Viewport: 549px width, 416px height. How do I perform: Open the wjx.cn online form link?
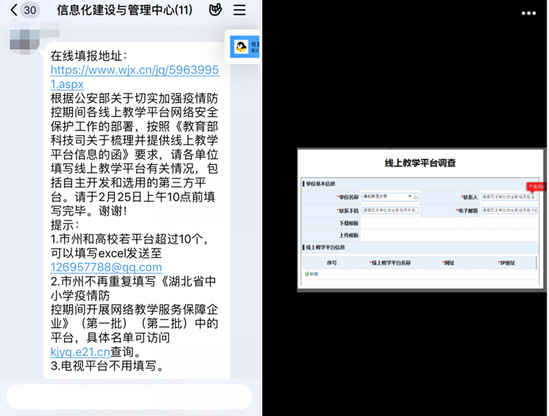coord(134,77)
